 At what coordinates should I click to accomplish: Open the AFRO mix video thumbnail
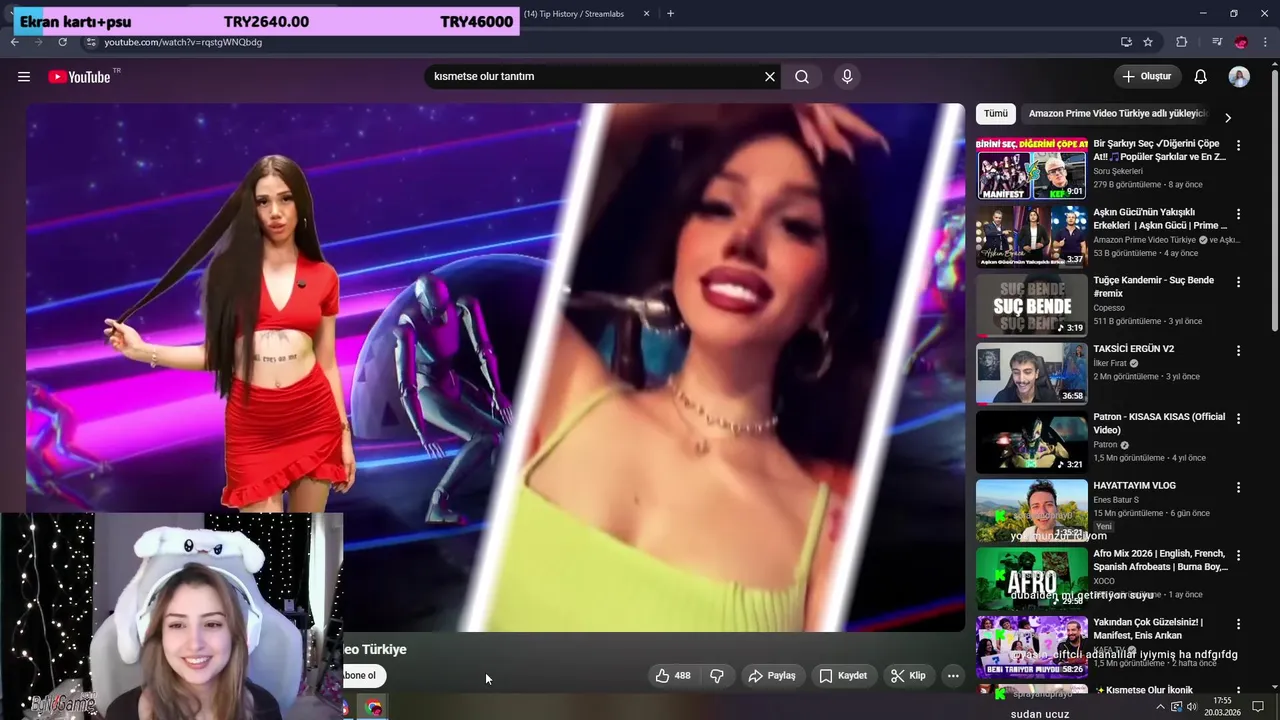1031,579
